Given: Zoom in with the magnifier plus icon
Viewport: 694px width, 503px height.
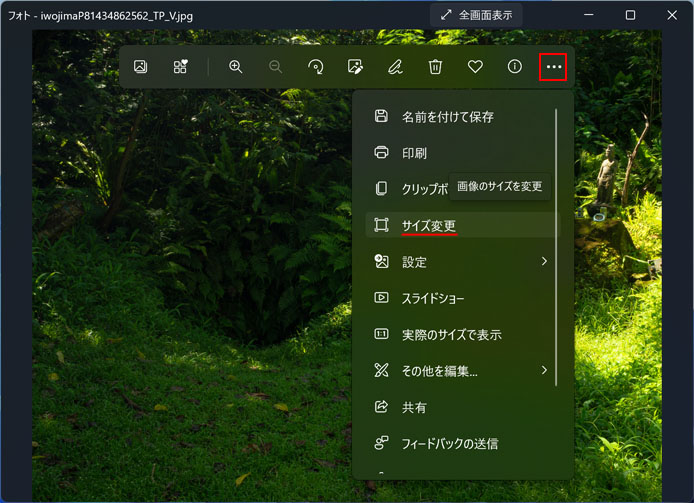Looking at the screenshot, I should tap(235, 67).
